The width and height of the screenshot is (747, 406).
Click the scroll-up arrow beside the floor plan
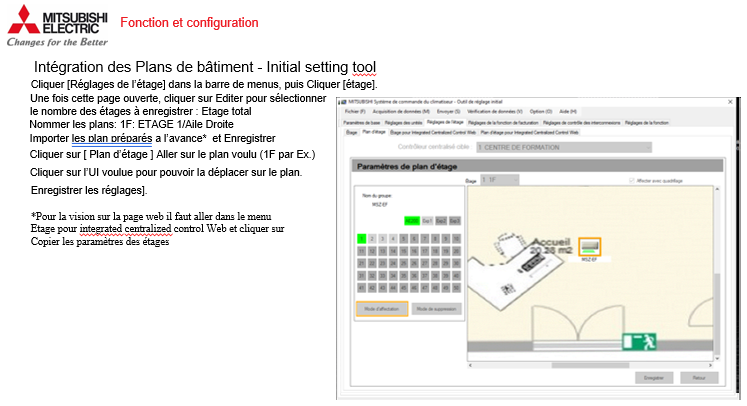(x=717, y=190)
